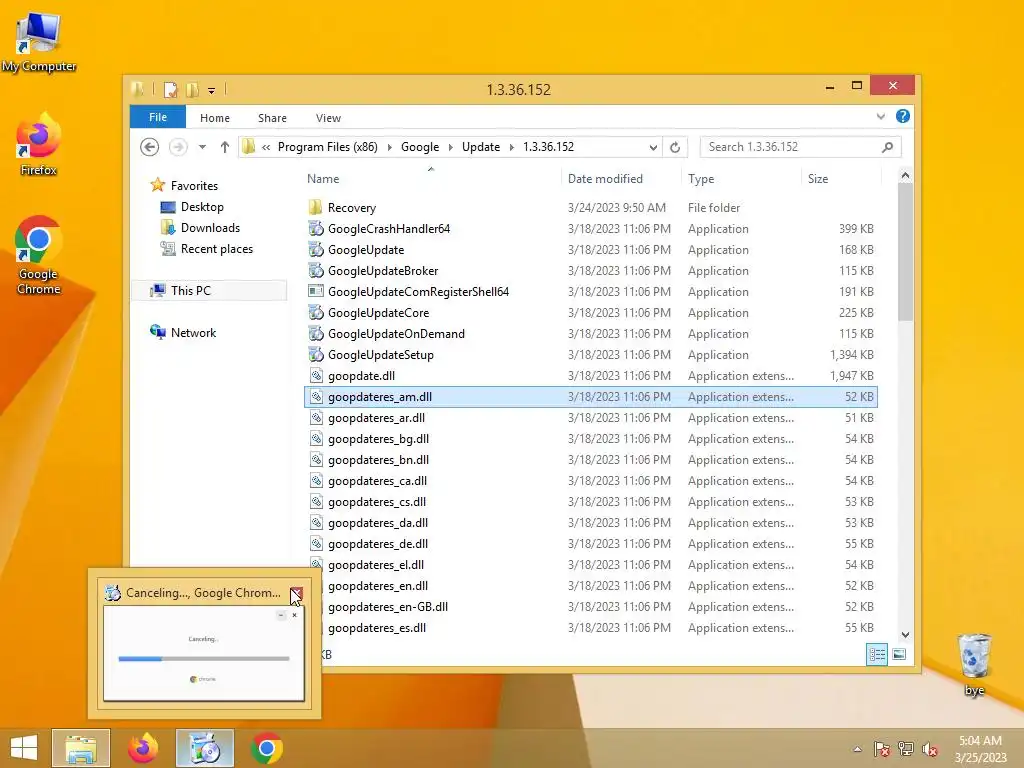
Task: Open the taskbar clock showing 5:04 AM
Action: coord(981,749)
